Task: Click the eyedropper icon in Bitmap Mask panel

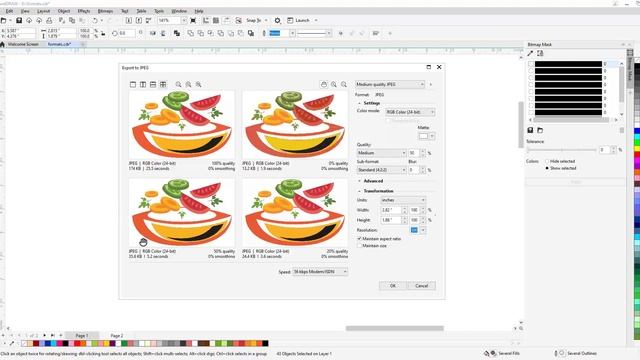Action: (530, 53)
